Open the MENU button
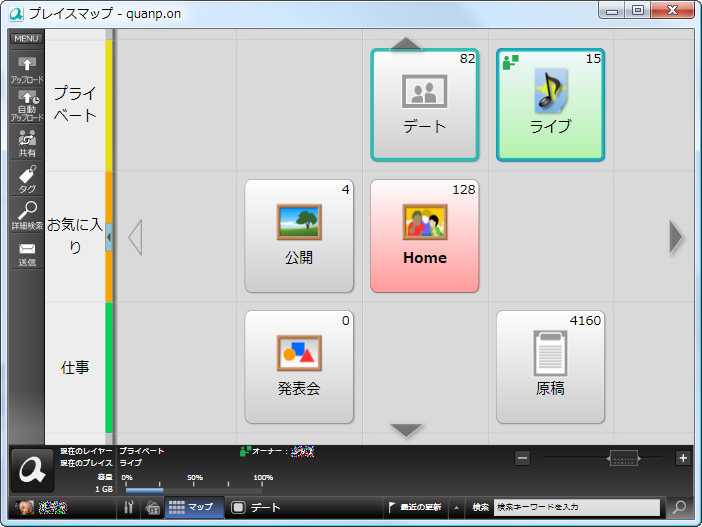The width and height of the screenshot is (702, 527). click(x=26, y=39)
